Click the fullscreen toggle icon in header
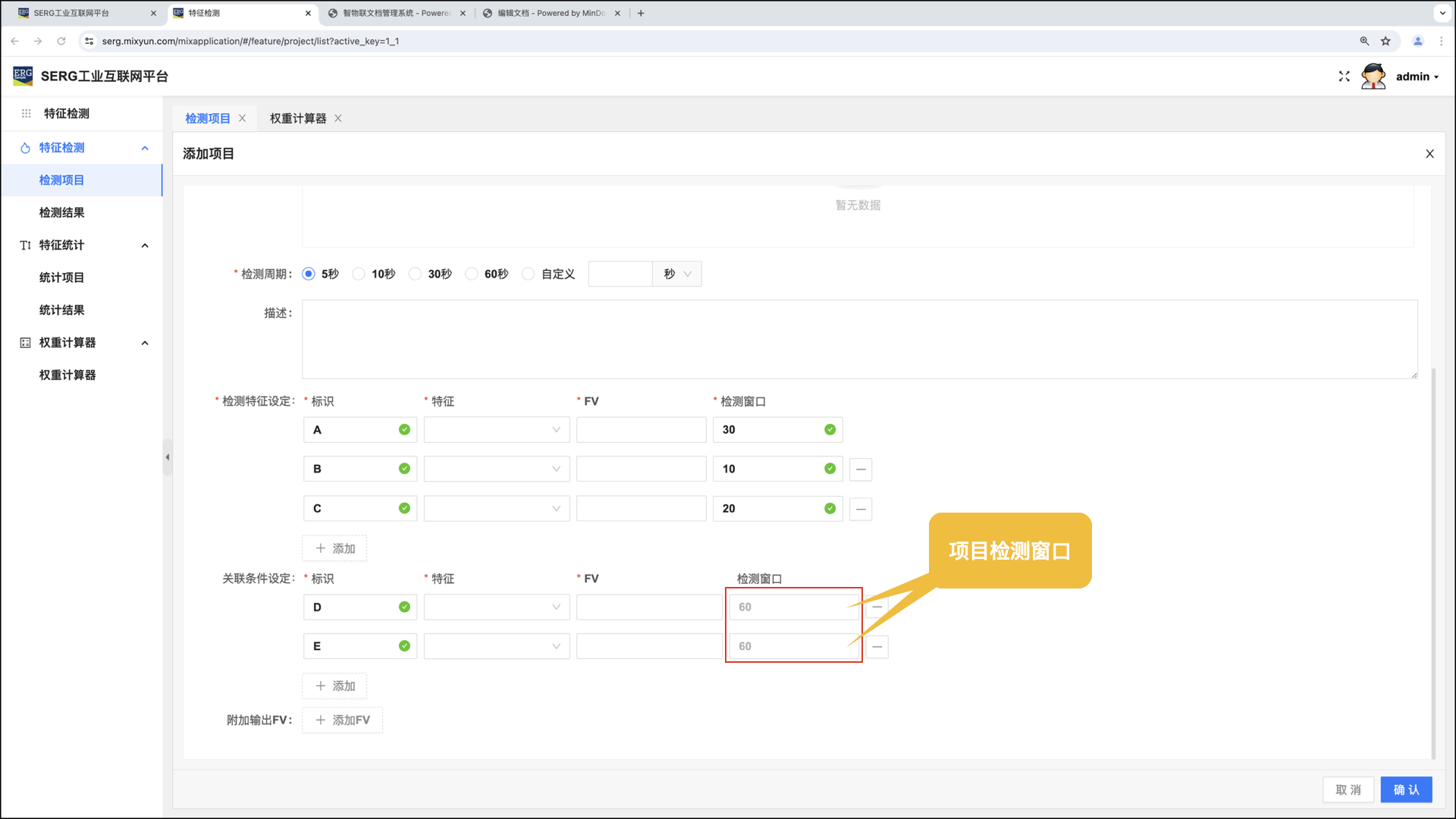 (1344, 77)
